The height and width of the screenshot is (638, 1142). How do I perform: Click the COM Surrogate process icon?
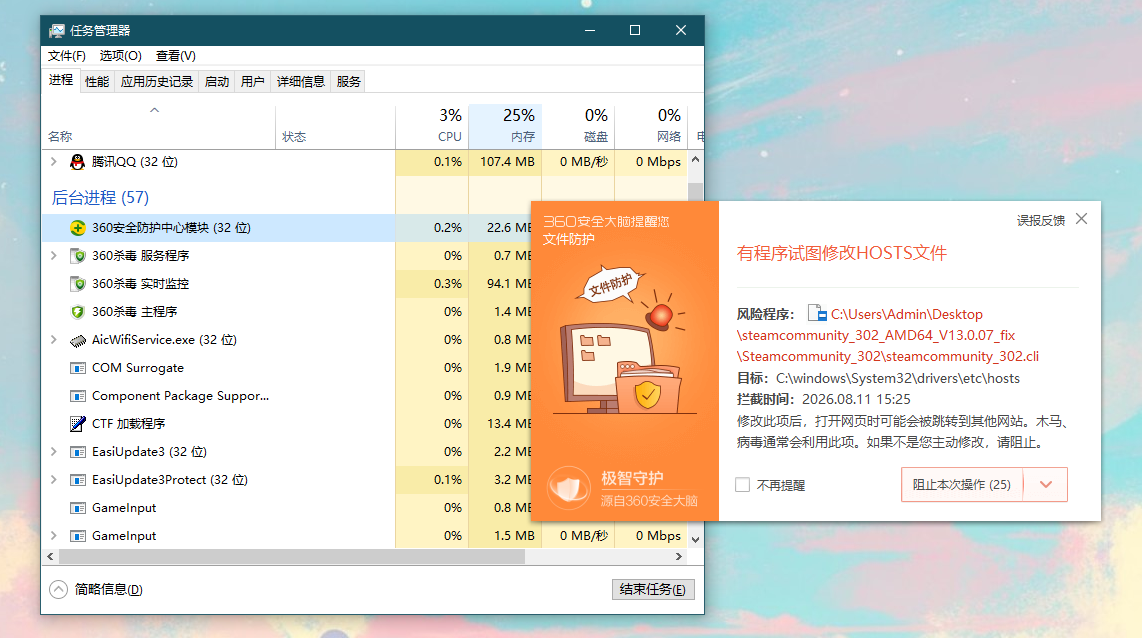(77, 368)
